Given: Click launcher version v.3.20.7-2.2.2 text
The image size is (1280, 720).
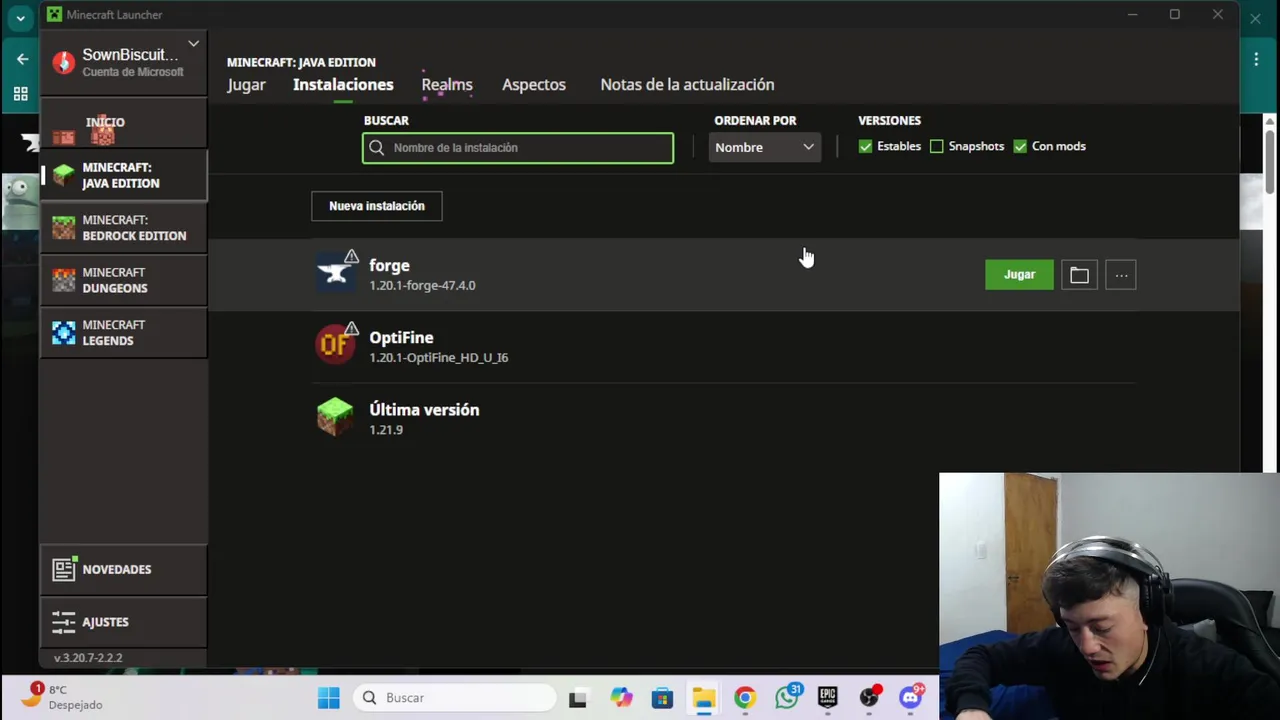Looking at the screenshot, I should (x=88, y=658).
